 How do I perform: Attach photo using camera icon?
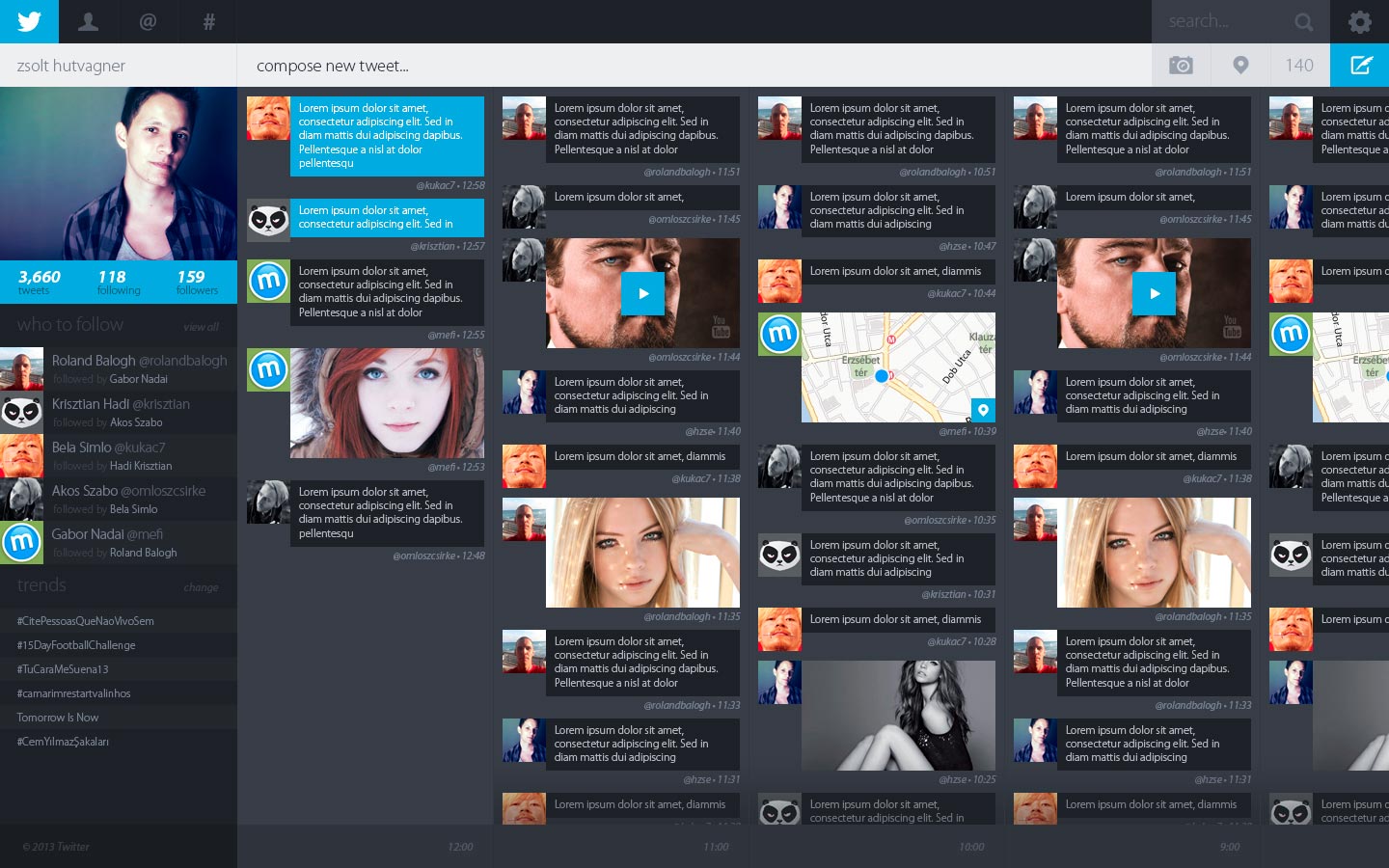click(1181, 66)
